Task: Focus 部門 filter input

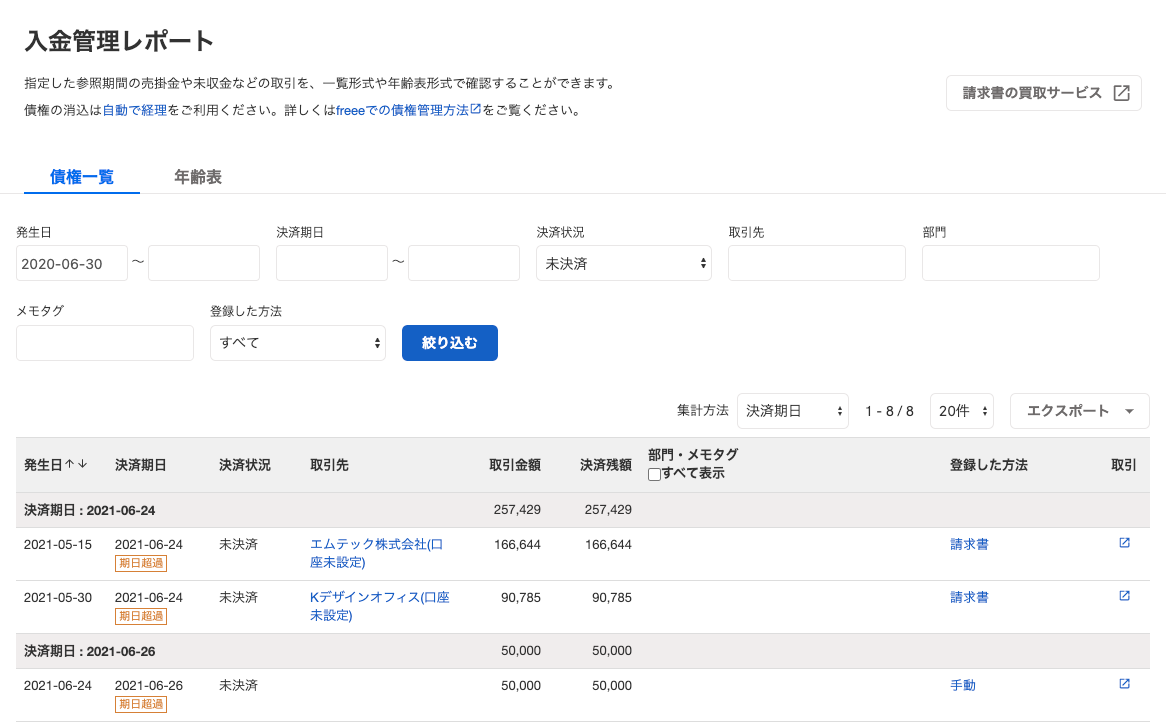Action: tap(1011, 263)
